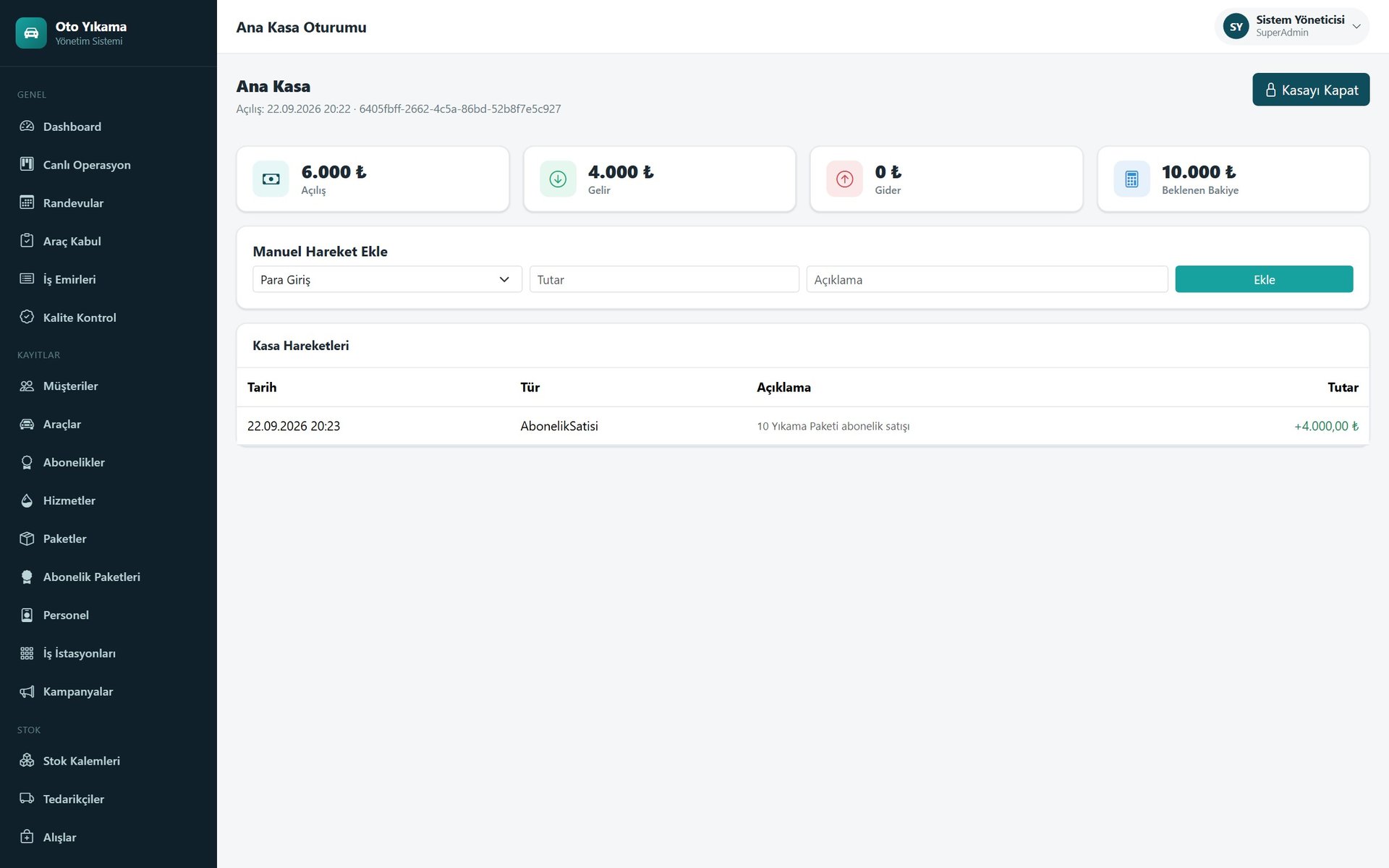Click the SY user avatar

(x=1236, y=26)
